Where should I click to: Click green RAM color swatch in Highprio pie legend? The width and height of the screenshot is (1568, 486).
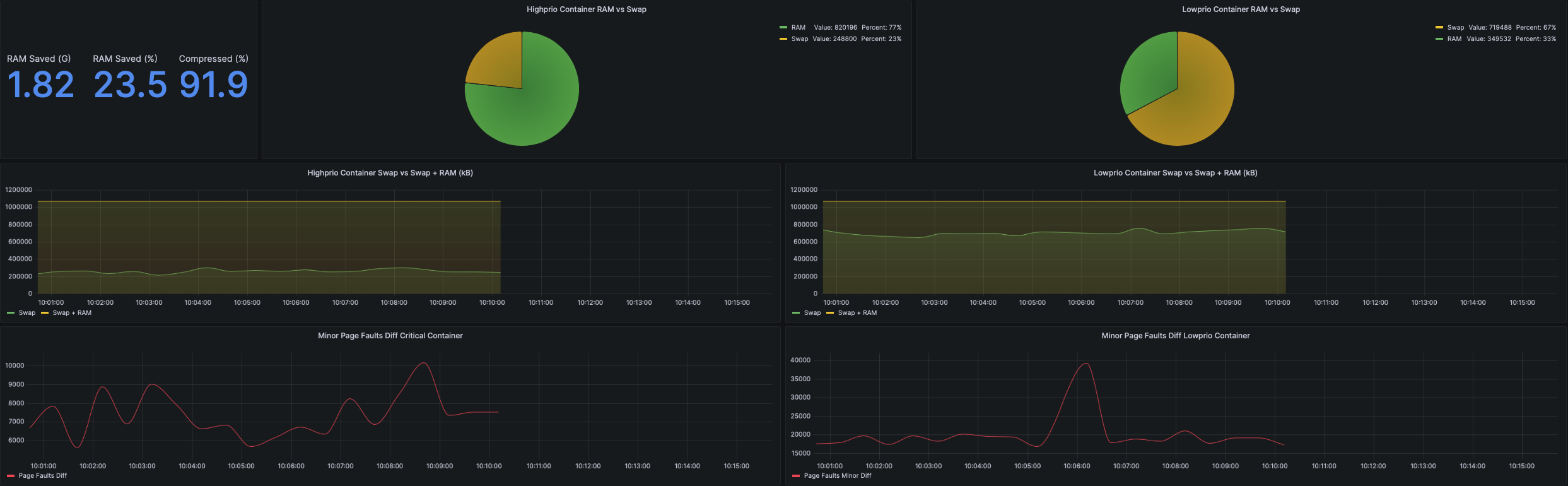click(x=783, y=28)
